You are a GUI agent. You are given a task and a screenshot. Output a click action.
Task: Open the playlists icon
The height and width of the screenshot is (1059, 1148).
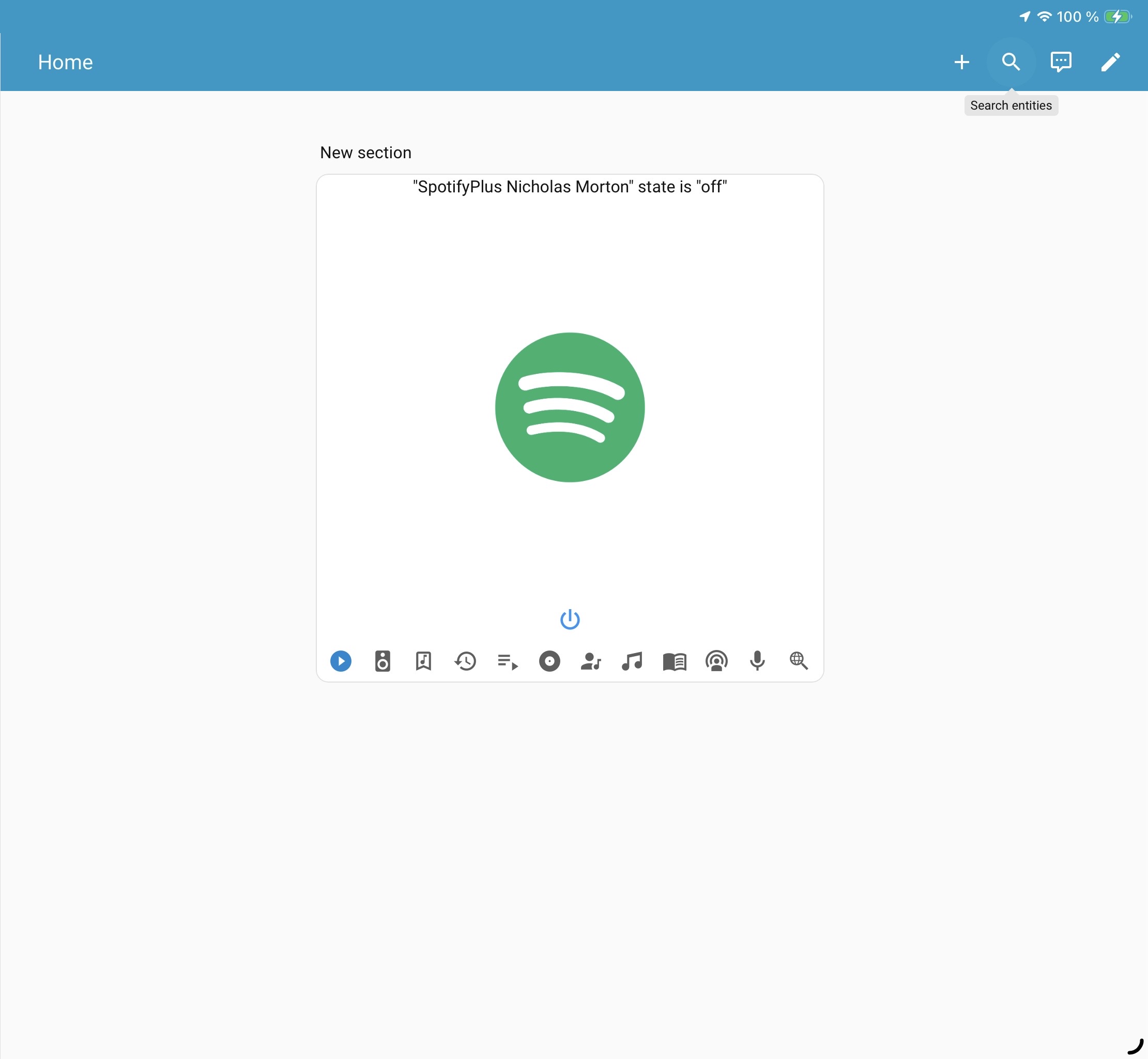(508, 662)
